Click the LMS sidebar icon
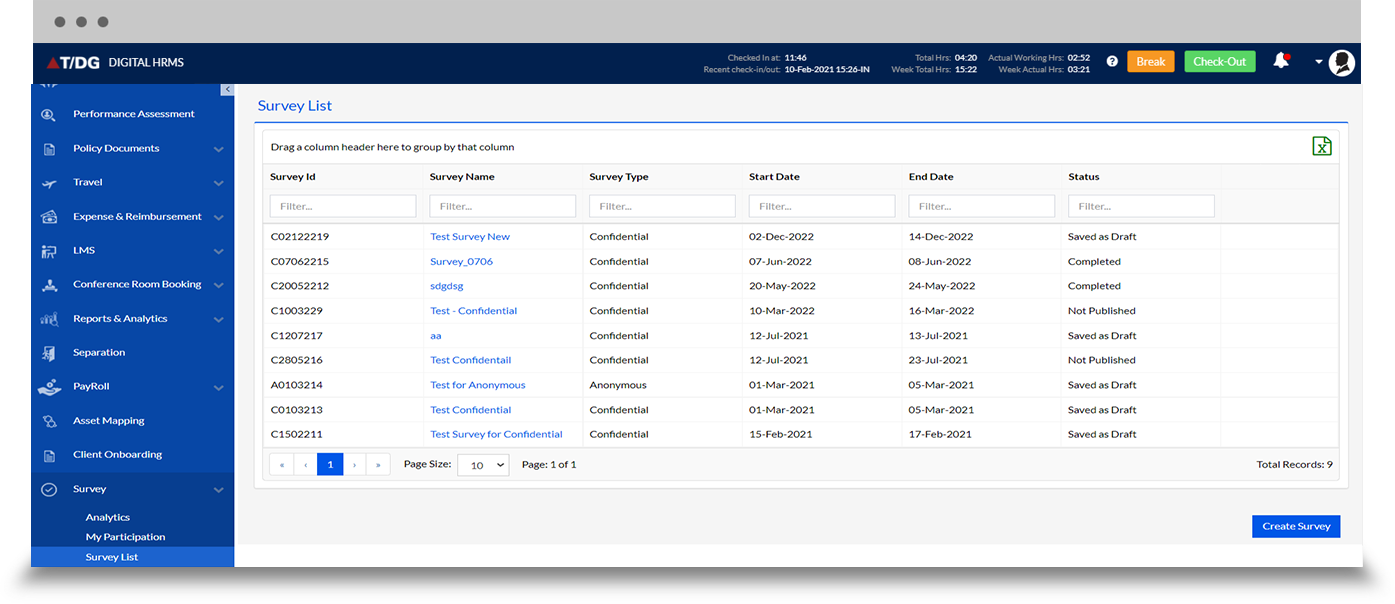The width and height of the screenshot is (1395, 604). coord(49,251)
